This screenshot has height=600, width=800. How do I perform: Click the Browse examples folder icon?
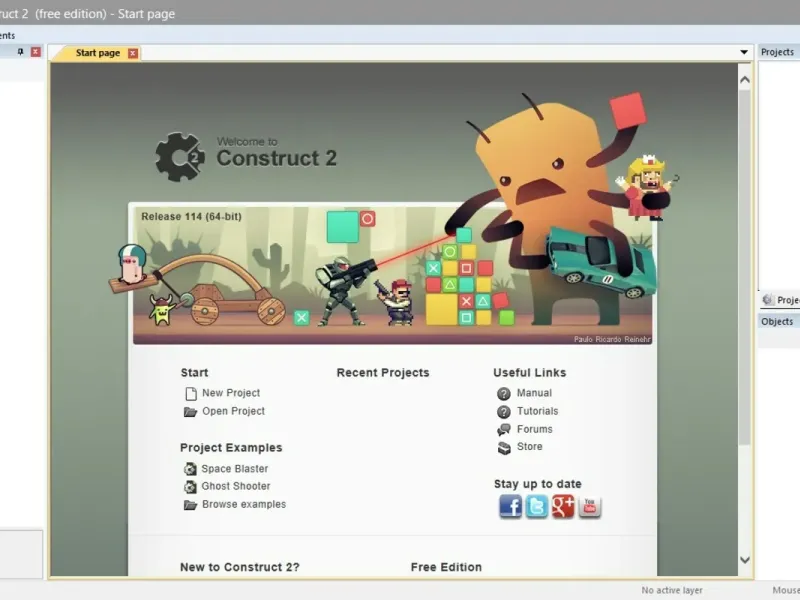[190, 505]
